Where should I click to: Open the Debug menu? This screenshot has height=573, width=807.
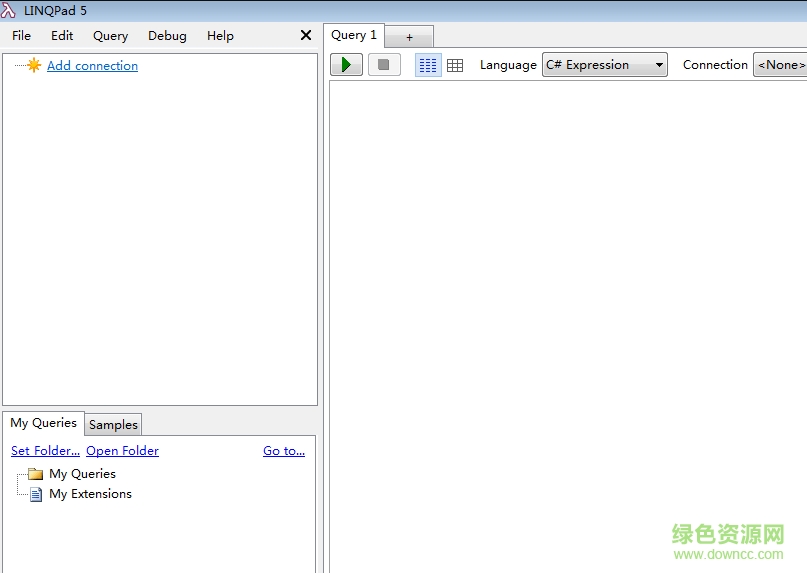pyautogui.click(x=167, y=35)
